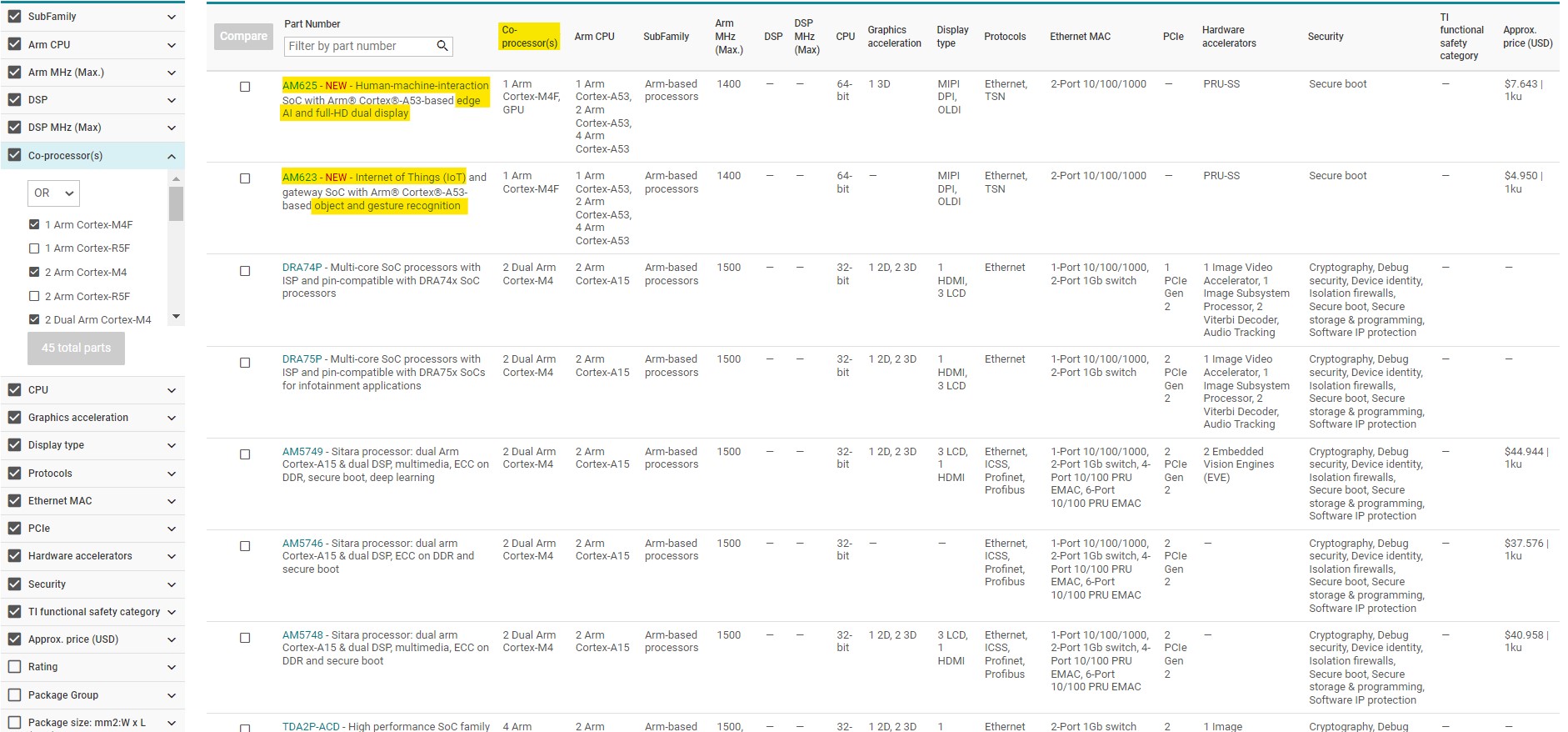This screenshot has width=1568, height=732.
Task: Uncheck the 1 Arm Cortex-M4F option
Action: point(34,224)
